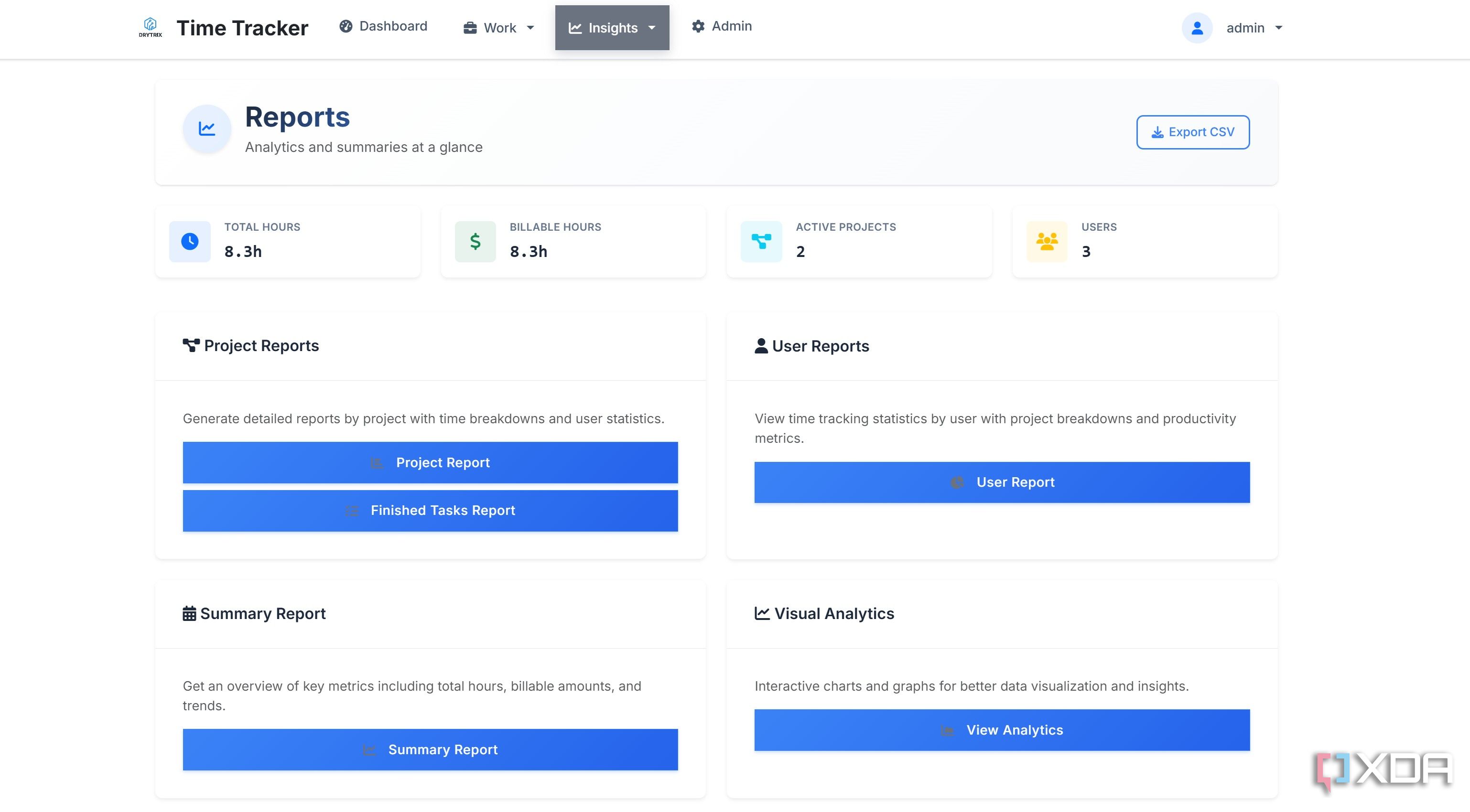Expand the Insights dropdown caret
Viewport: 1470px width, 812px height.
pyautogui.click(x=652, y=28)
